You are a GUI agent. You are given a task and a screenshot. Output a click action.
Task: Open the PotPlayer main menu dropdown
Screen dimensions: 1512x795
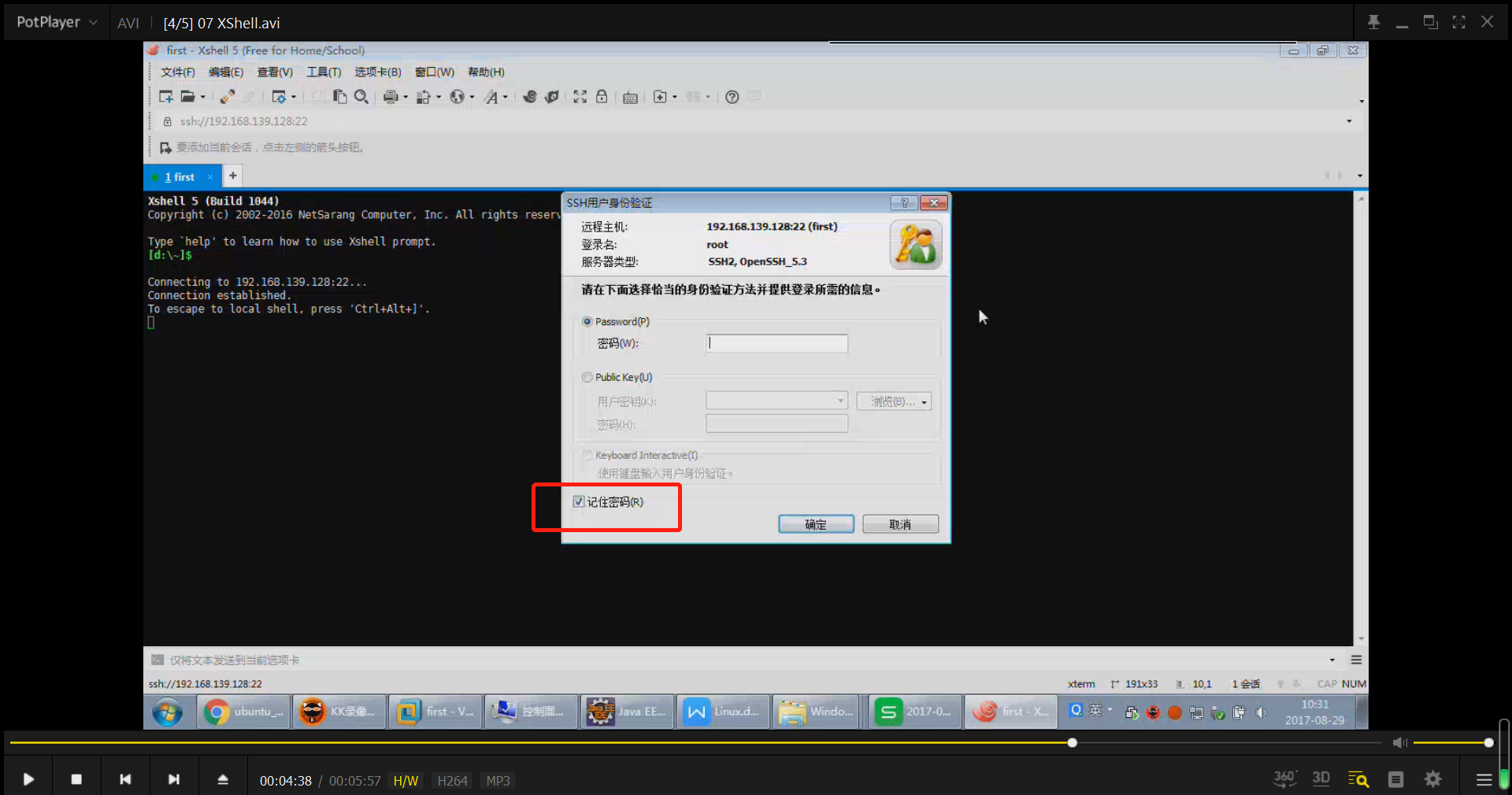57,22
